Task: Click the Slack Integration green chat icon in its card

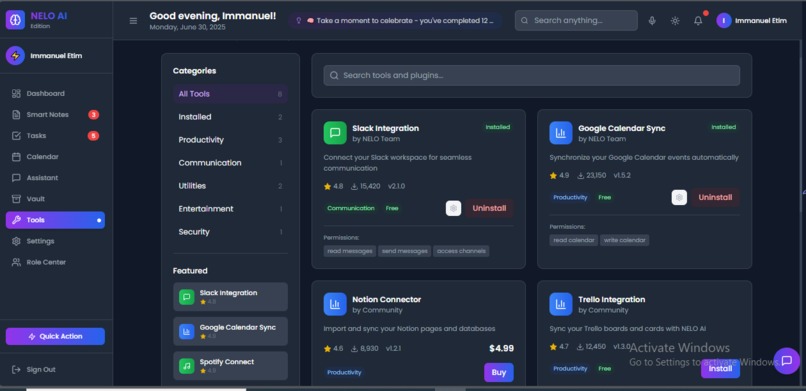Action: [335, 133]
